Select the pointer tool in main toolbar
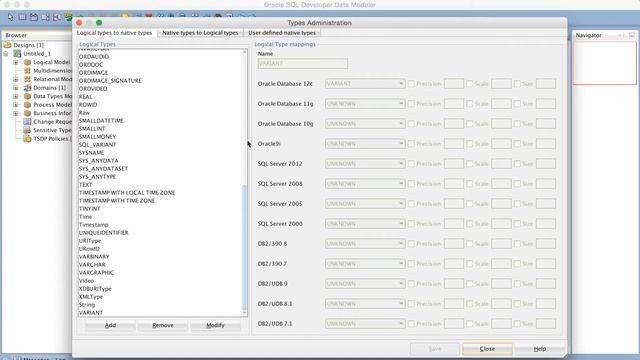Screen dimensions: 640x360 [10, 17]
